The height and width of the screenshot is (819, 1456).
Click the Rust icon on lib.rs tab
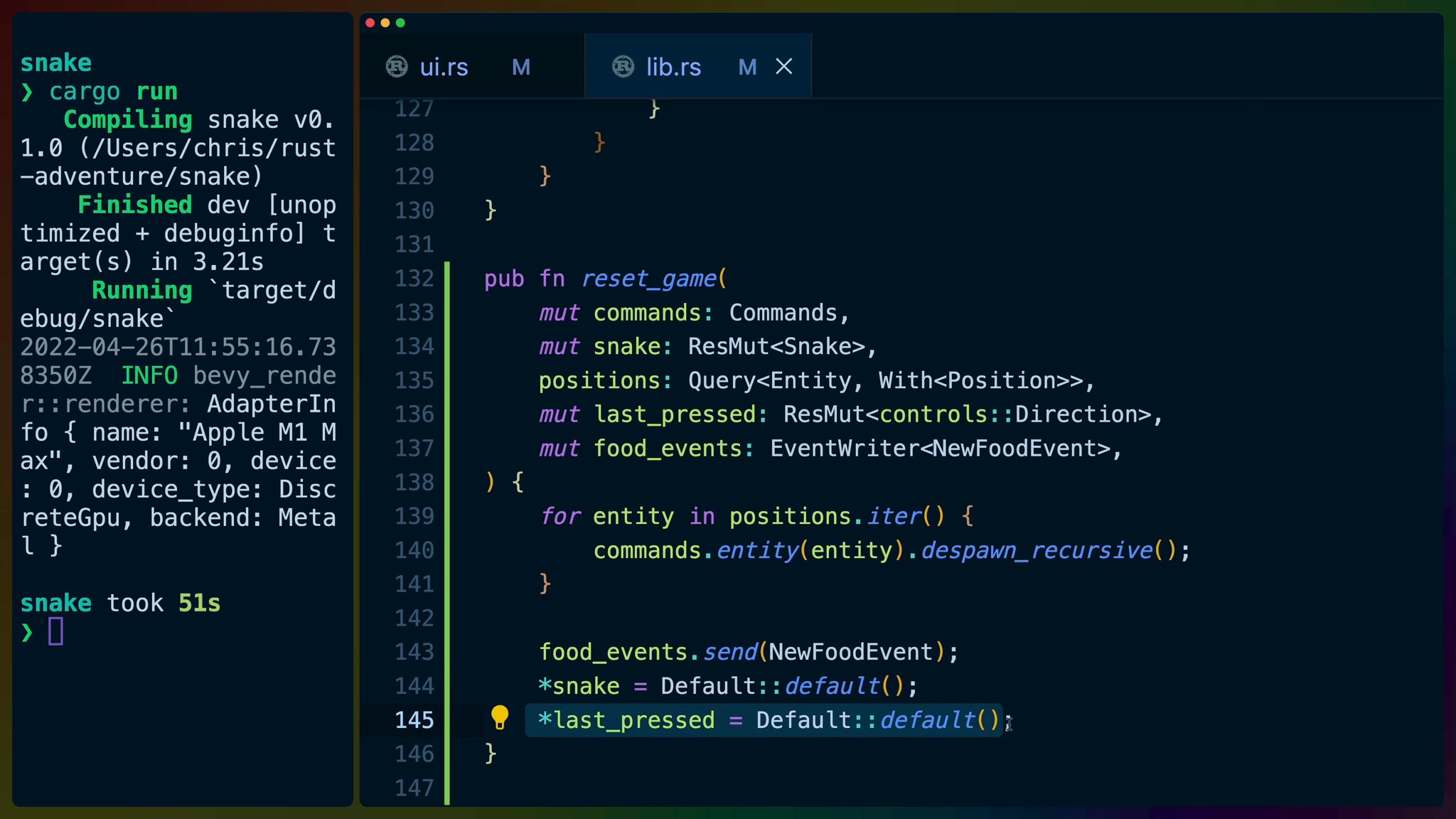(623, 66)
